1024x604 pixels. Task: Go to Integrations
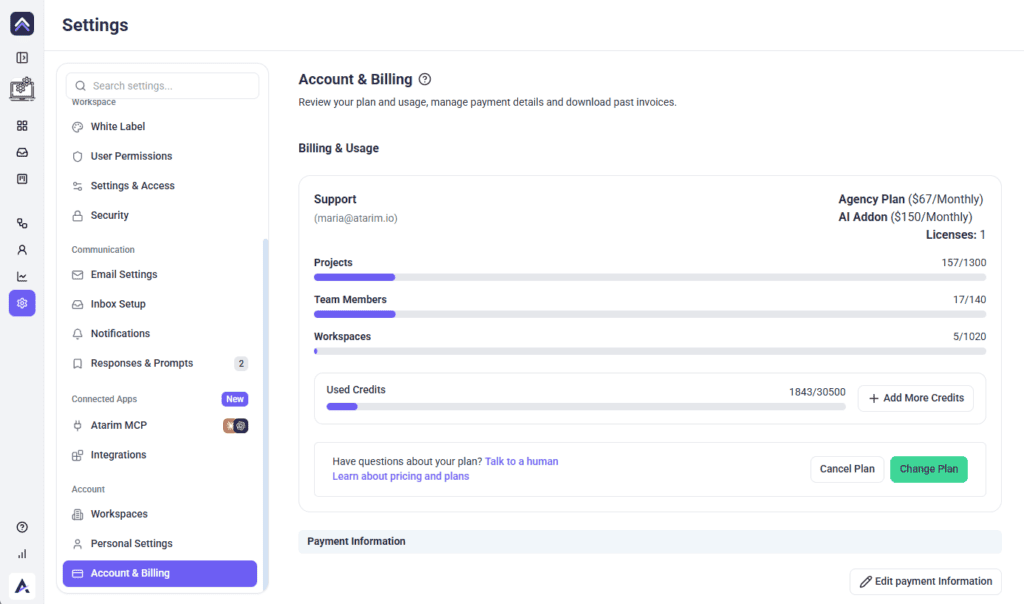point(160,454)
